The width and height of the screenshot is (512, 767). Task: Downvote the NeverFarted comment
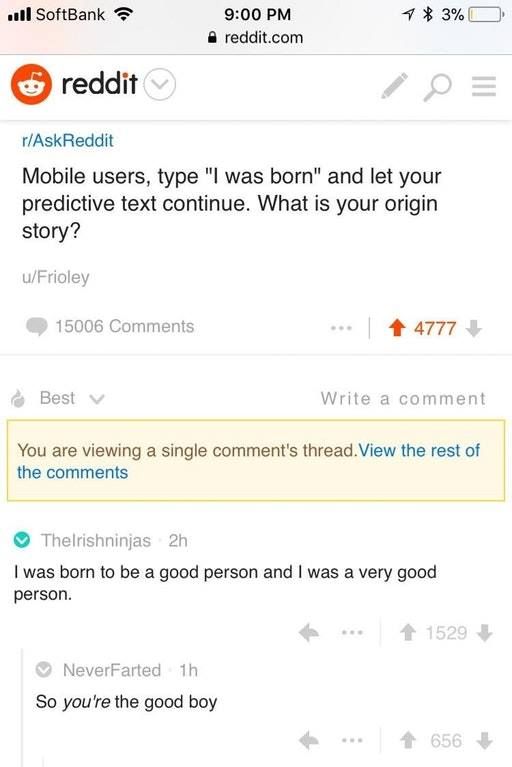pos(484,741)
